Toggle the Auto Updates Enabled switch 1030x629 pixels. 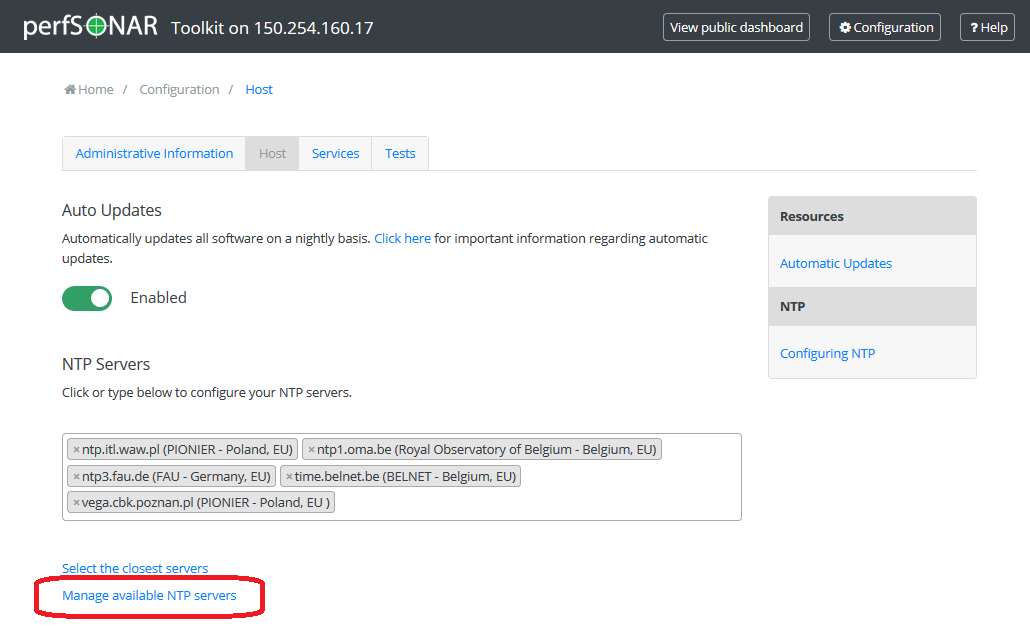click(87, 298)
